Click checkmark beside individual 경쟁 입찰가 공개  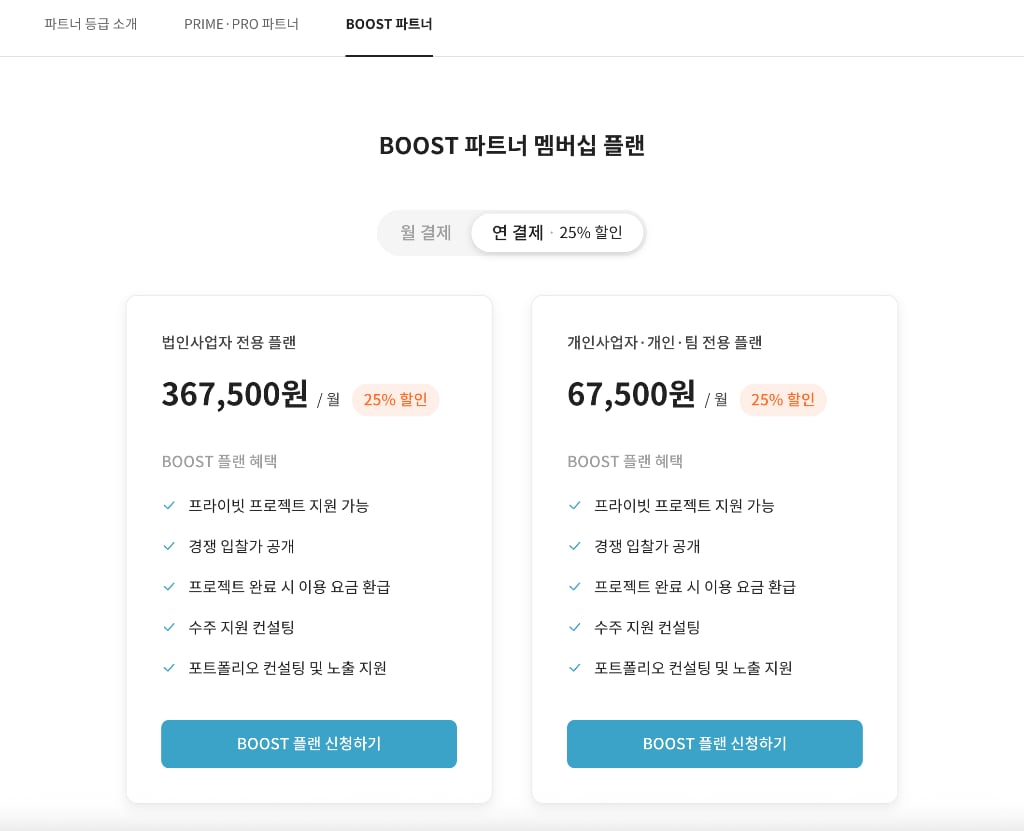click(x=575, y=546)
